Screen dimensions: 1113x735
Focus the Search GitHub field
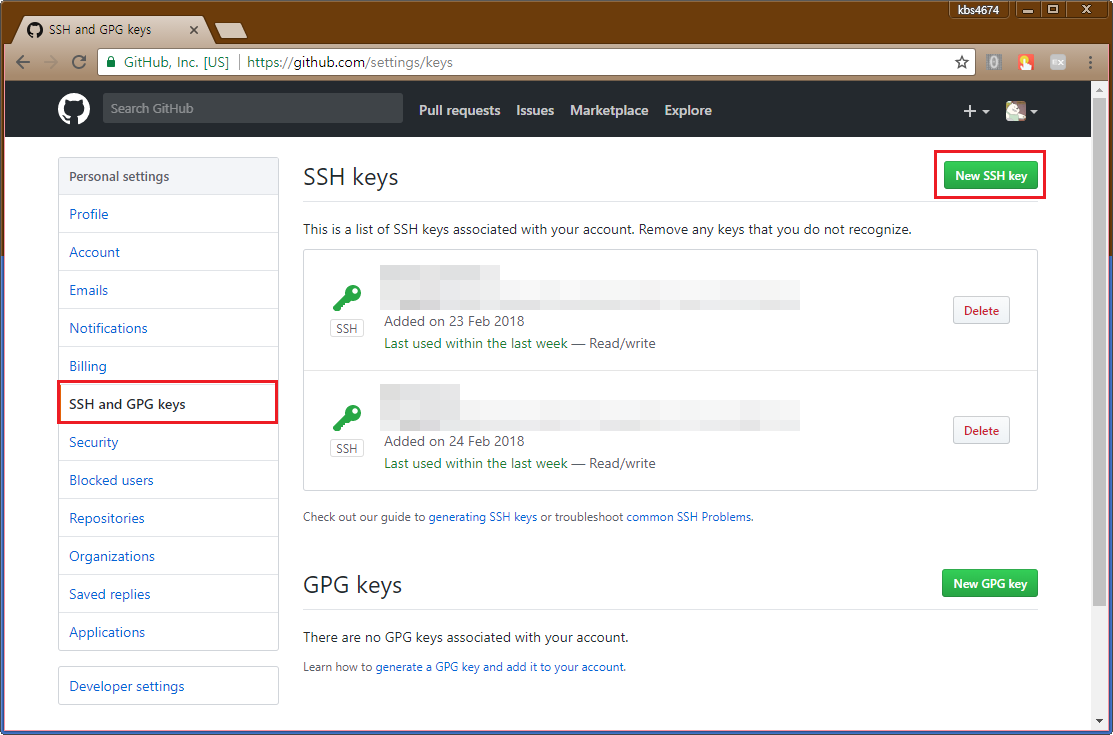pos(253,108)
